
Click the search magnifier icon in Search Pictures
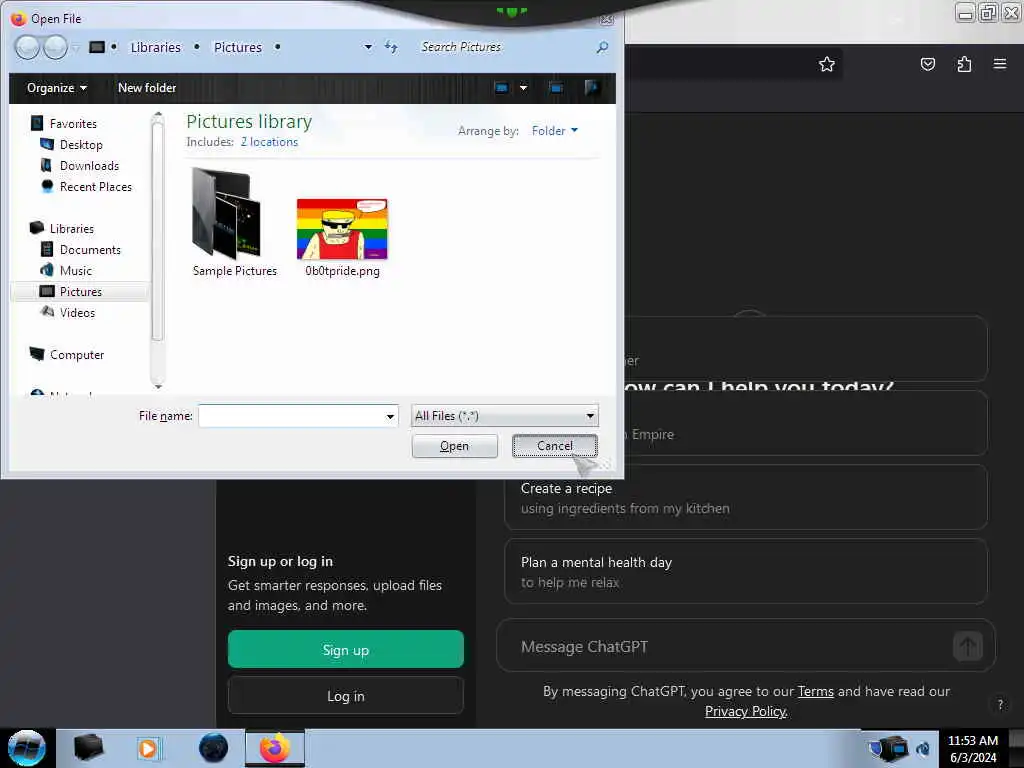pos(602,47)
